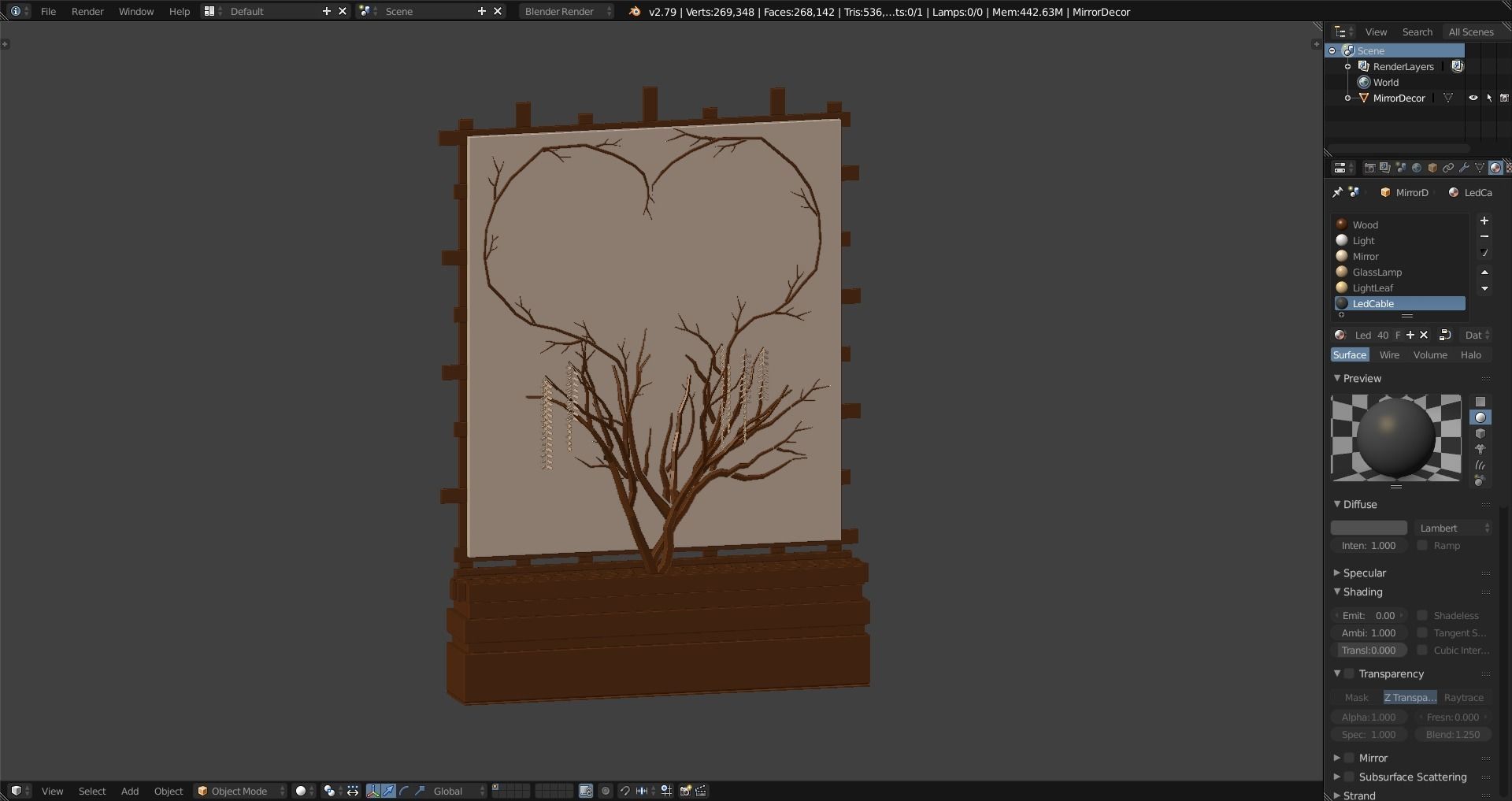Screen dimensions: 1512x801
Task: Unlink the Led material with X
Action: (1424, 335)
